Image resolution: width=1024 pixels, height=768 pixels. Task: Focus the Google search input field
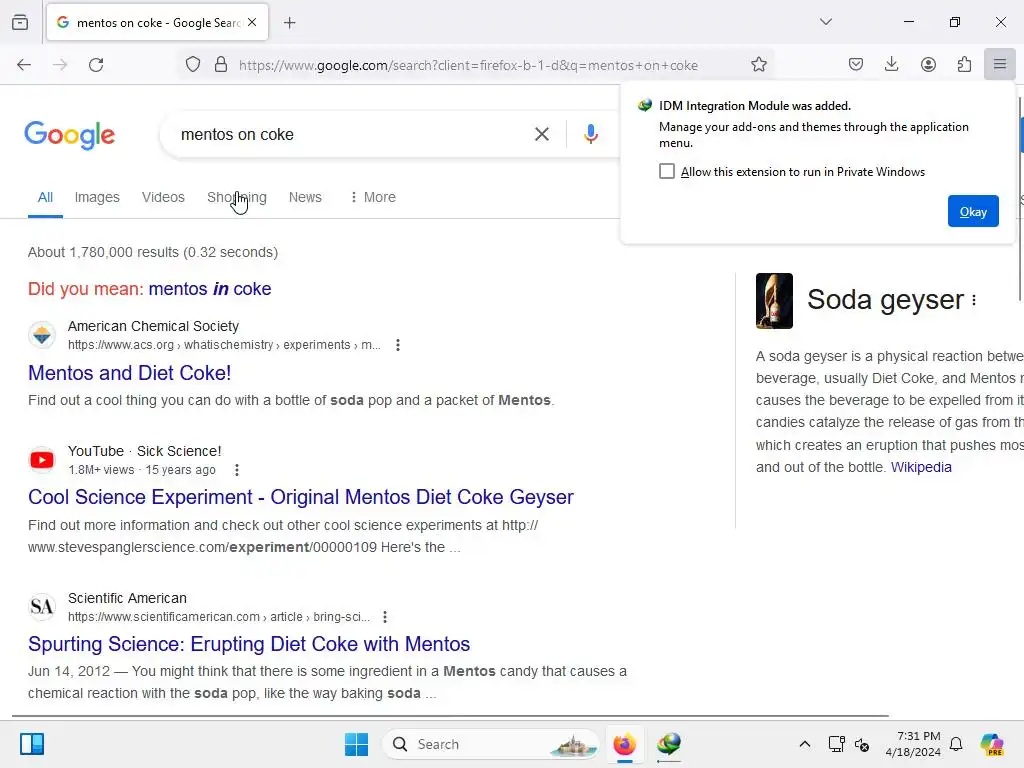[x=353, y=135]
